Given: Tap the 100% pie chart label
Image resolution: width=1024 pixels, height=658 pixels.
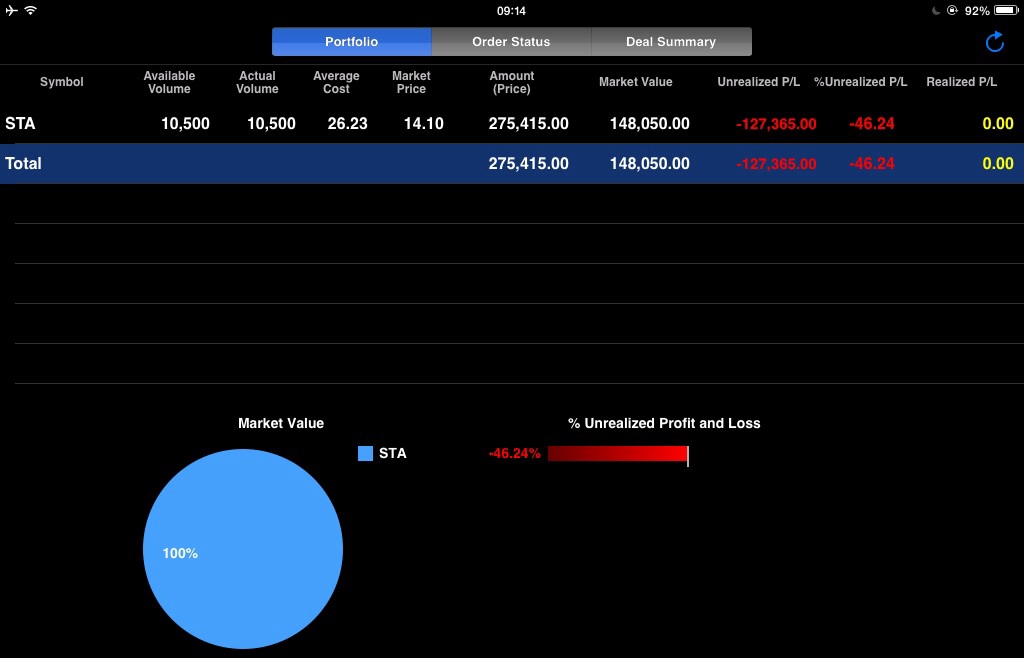Looking at the screenshot, I should click(x=180, y=554).
